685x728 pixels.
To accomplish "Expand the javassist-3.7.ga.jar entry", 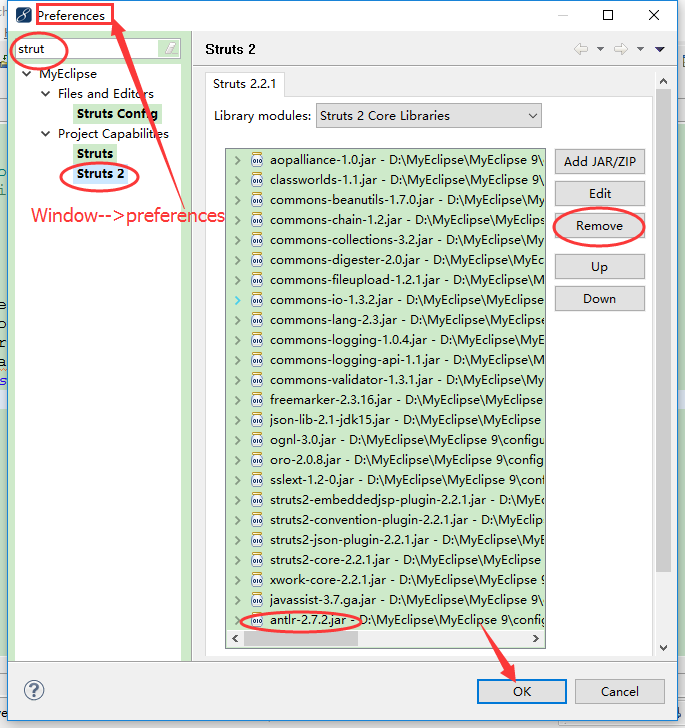I will click(237, 600).
